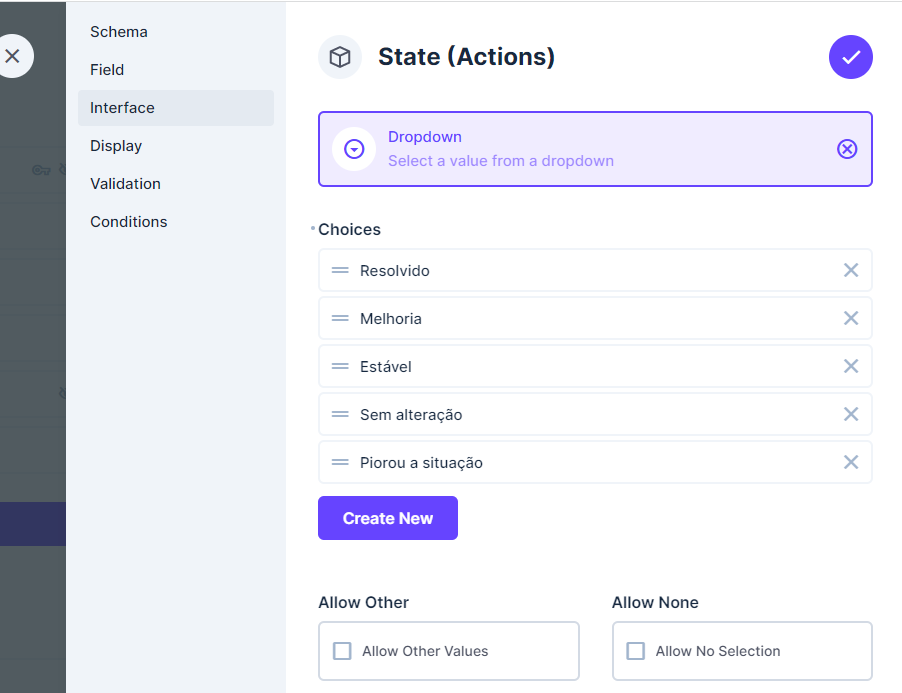
Task: Open the Field tab
Action: [105, 70]
